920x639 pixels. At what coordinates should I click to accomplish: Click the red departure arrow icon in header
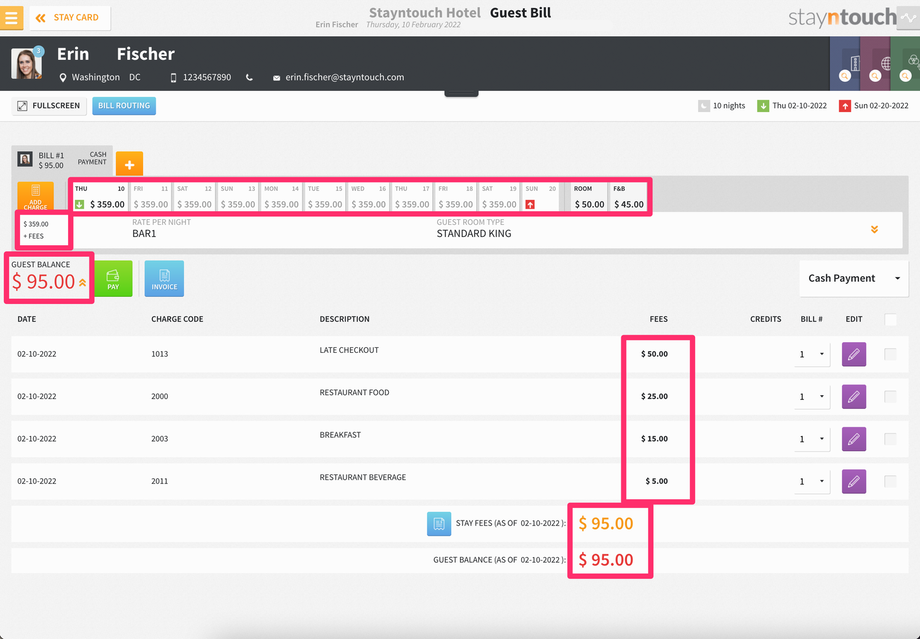[844, 106]
